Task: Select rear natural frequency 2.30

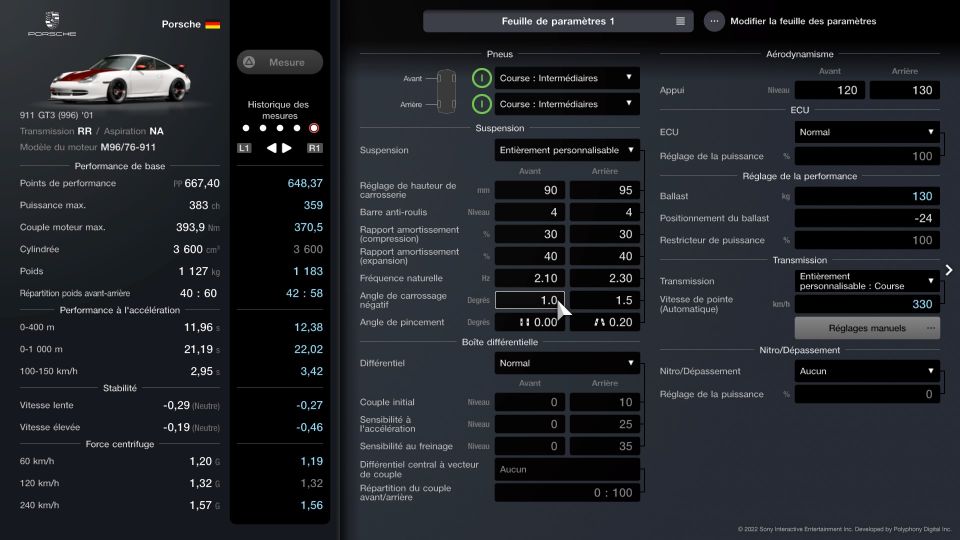Action: [x=605, y=279]
